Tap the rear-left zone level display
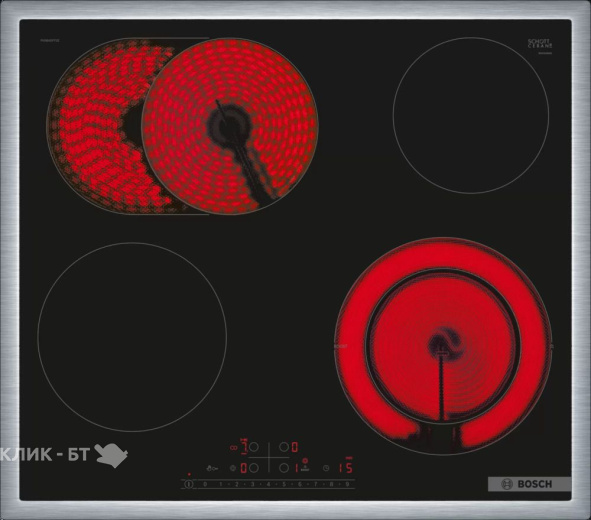The width and height of the screenshot is (591, 520). [244, 447]
